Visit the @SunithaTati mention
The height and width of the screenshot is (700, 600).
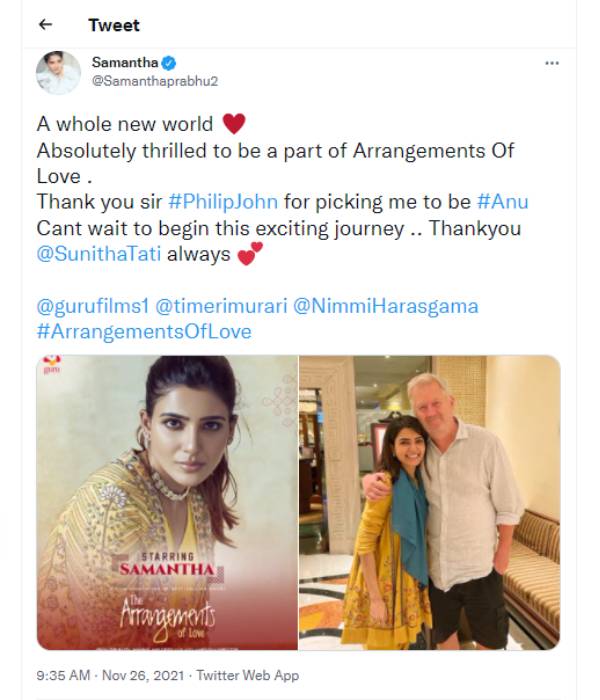coord(99,254)
